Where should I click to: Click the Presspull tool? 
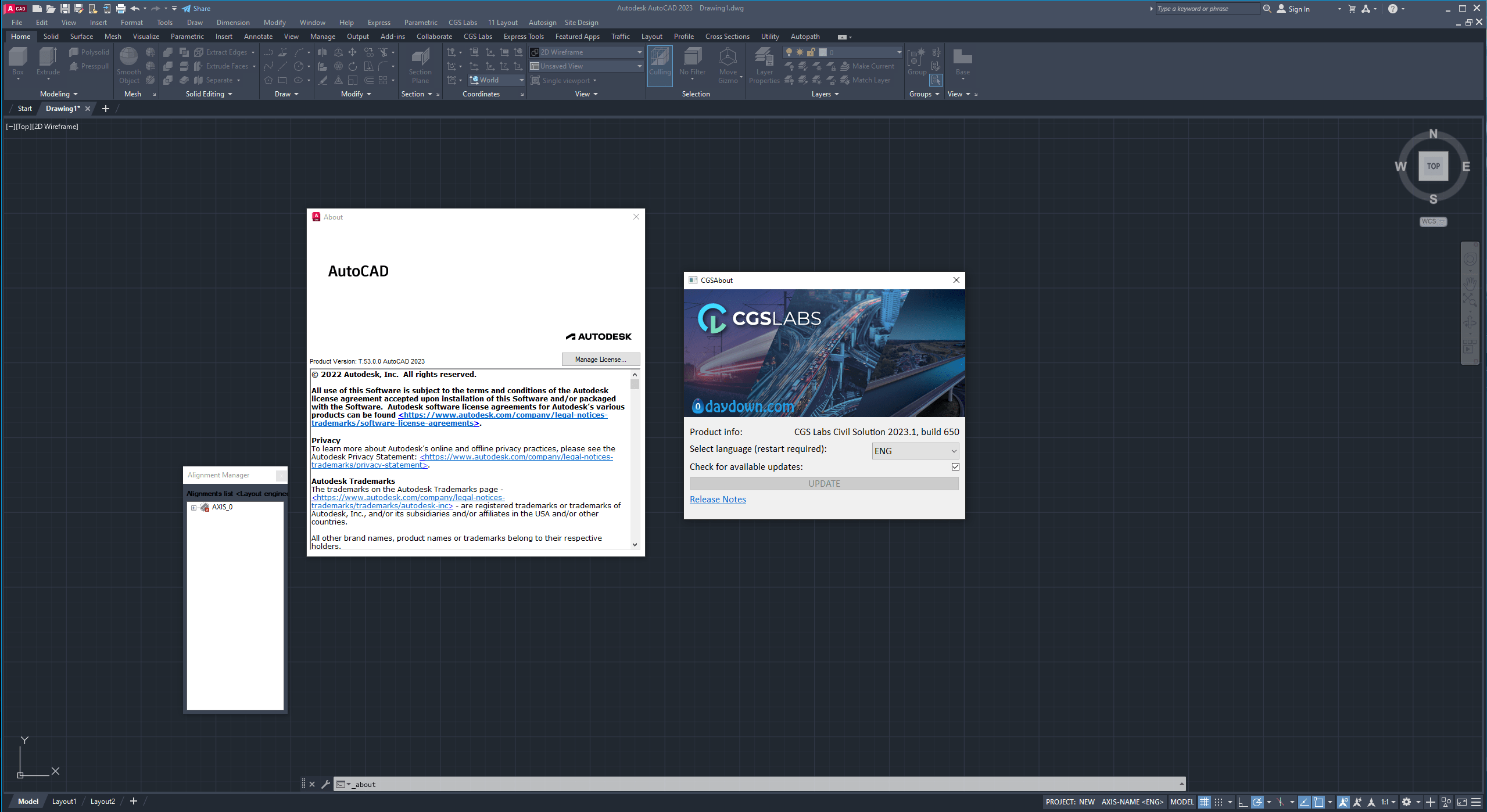click(x=89, y=66)
